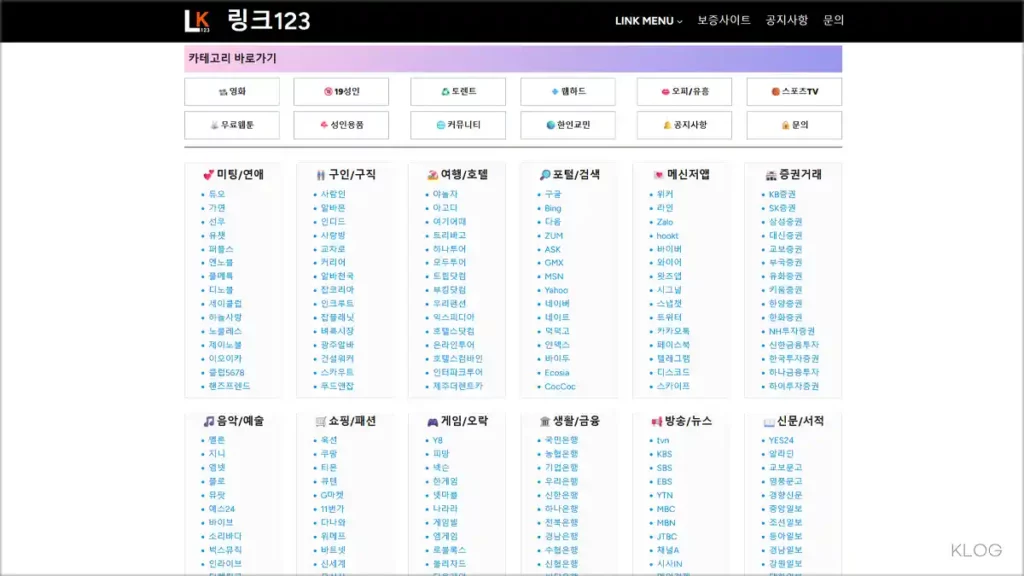Click the hearts icon beside 미팅/연애
This screenshot has width=1024, height=576.
coord(208,175)
